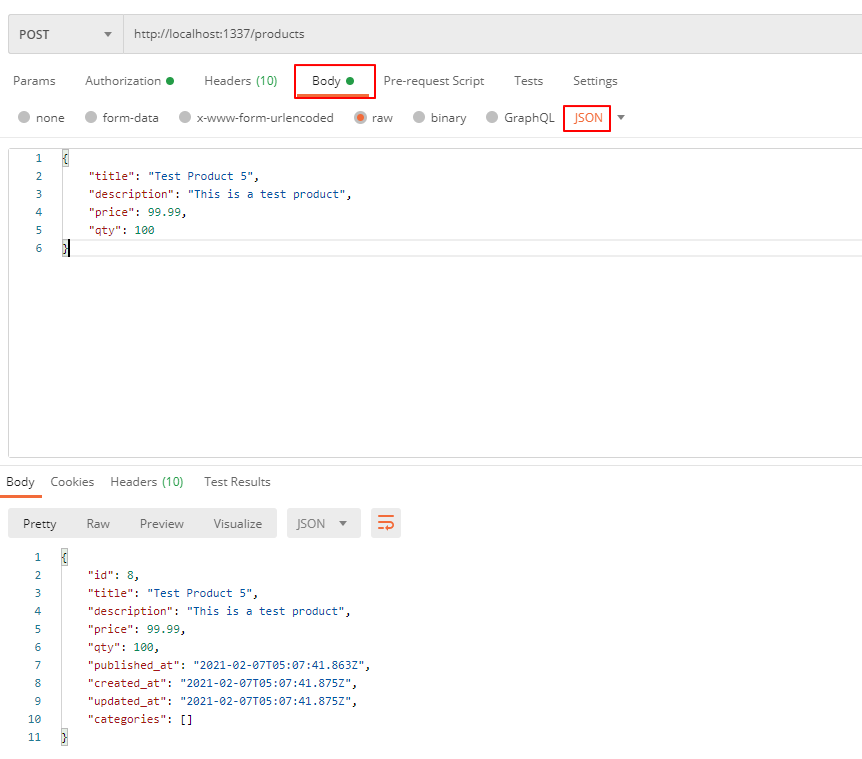Open the Authorization tab

[128, 81]
